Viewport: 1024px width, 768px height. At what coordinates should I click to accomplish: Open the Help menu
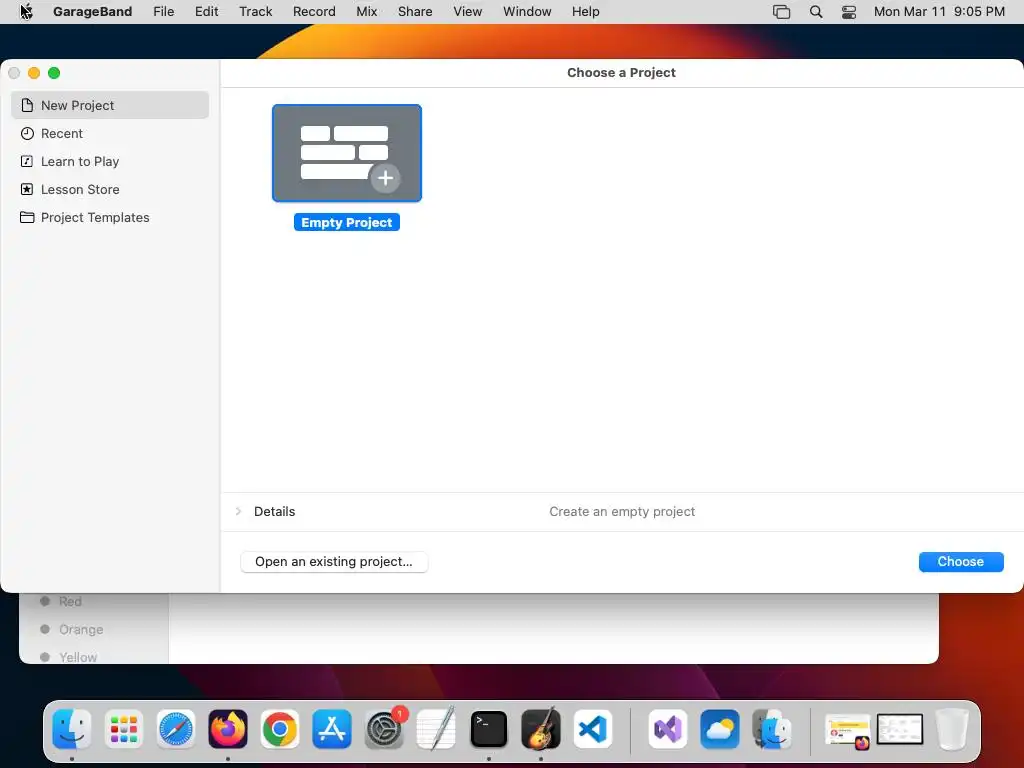(586, 11)
